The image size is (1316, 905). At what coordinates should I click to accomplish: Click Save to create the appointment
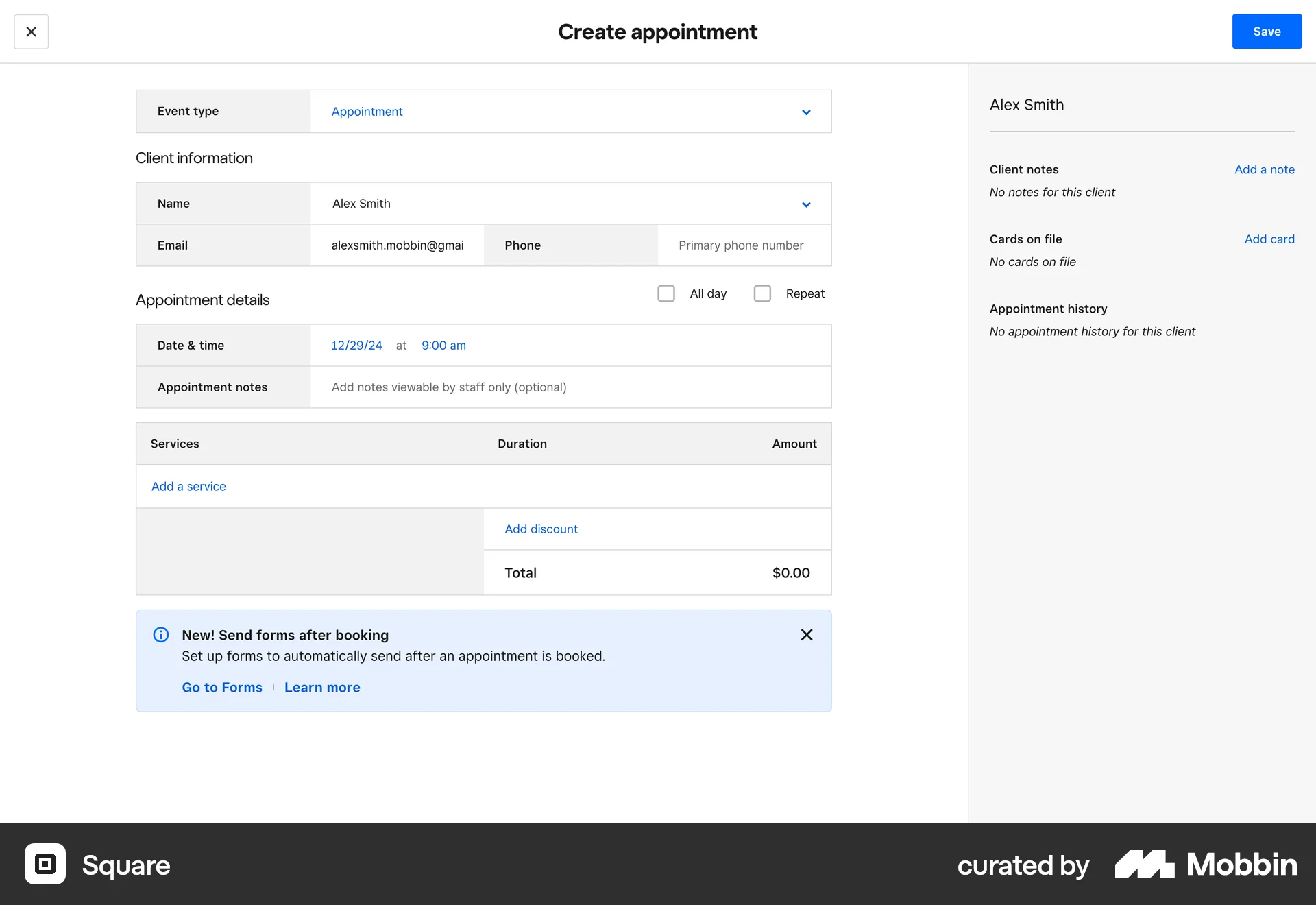coord(1266,31)
